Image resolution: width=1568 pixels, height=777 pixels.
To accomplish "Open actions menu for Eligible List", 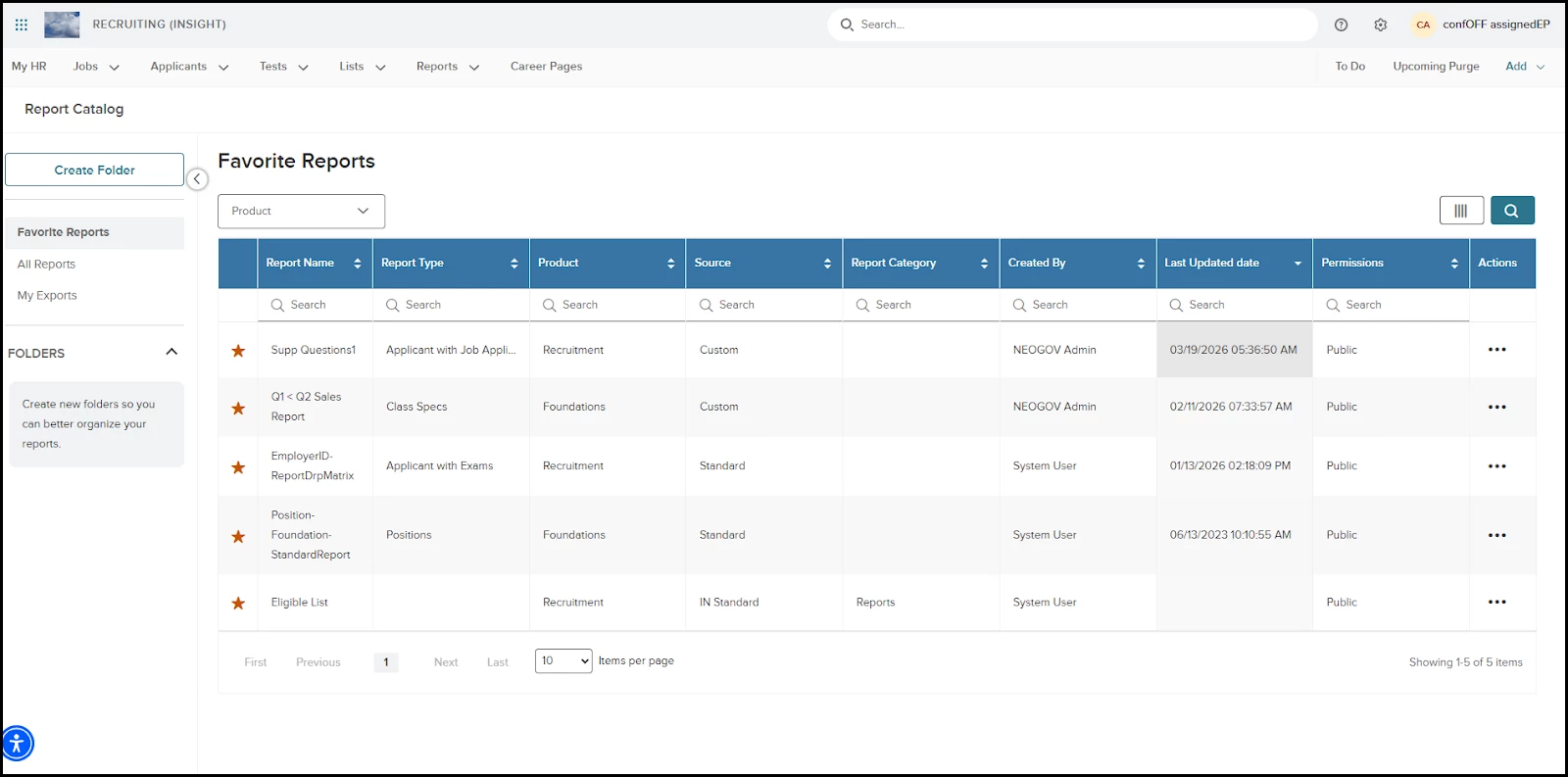I will pos(1497,603).
